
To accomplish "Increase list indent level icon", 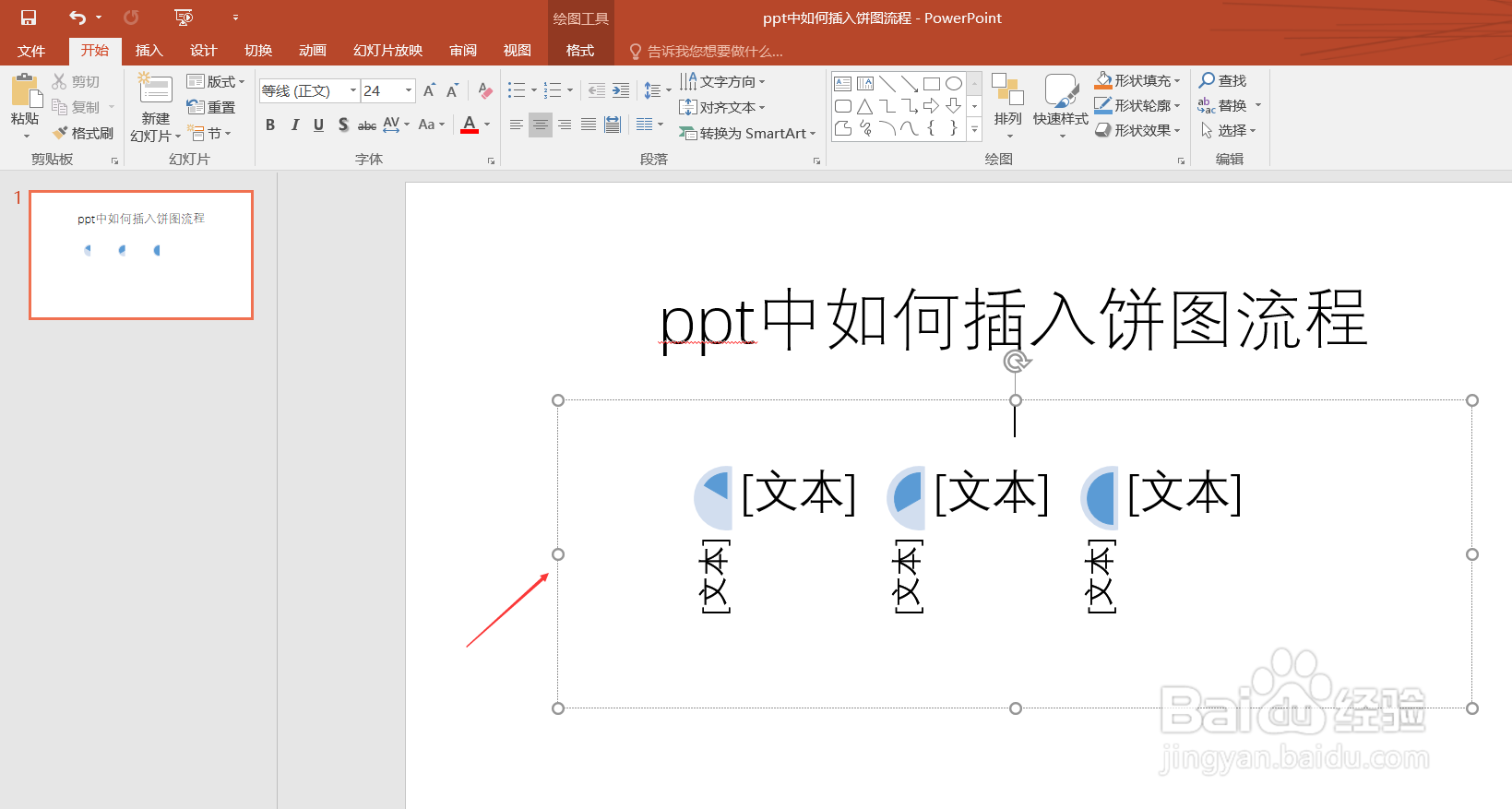I will pyautogui.click(x=621, y=90).
